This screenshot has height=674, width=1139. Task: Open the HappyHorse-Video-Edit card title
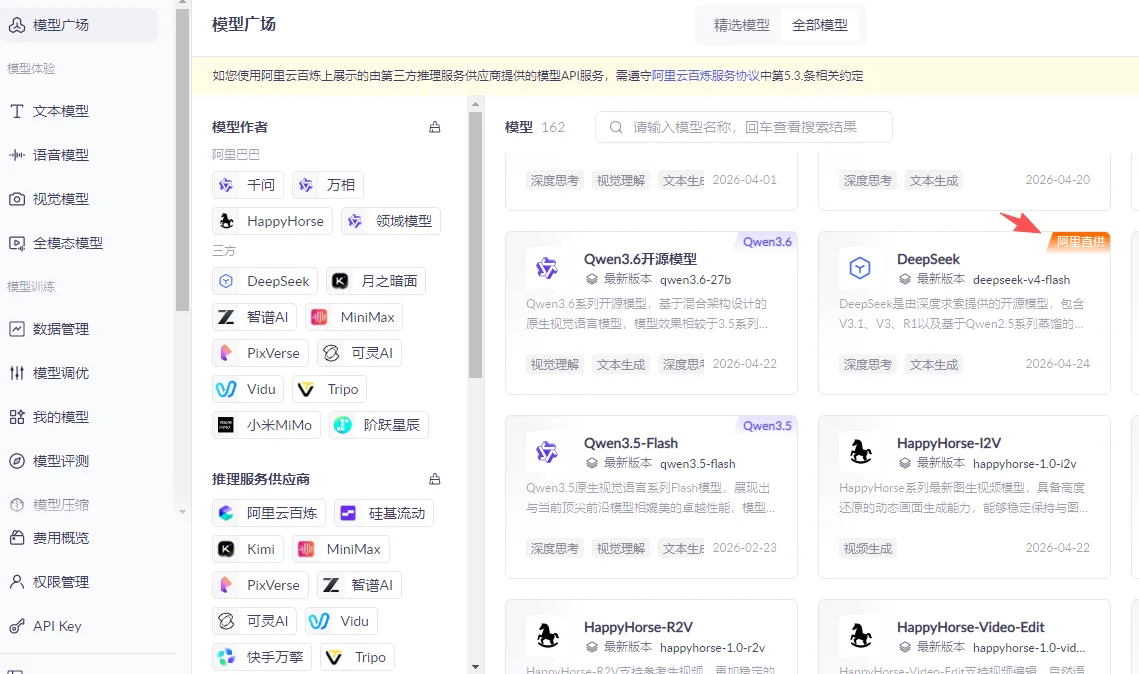pos(970,627)
